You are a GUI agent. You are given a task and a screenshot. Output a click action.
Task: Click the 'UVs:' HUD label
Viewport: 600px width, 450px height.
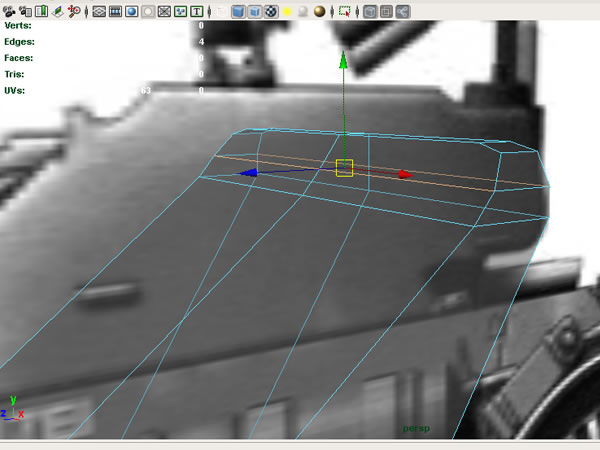[15, 91]
